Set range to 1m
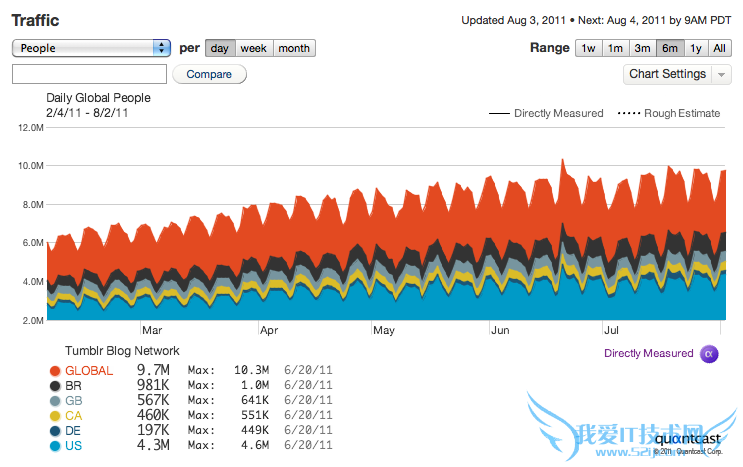Viewport: 743px width, 467px height. pyautogui.click(x=616, y=48)
